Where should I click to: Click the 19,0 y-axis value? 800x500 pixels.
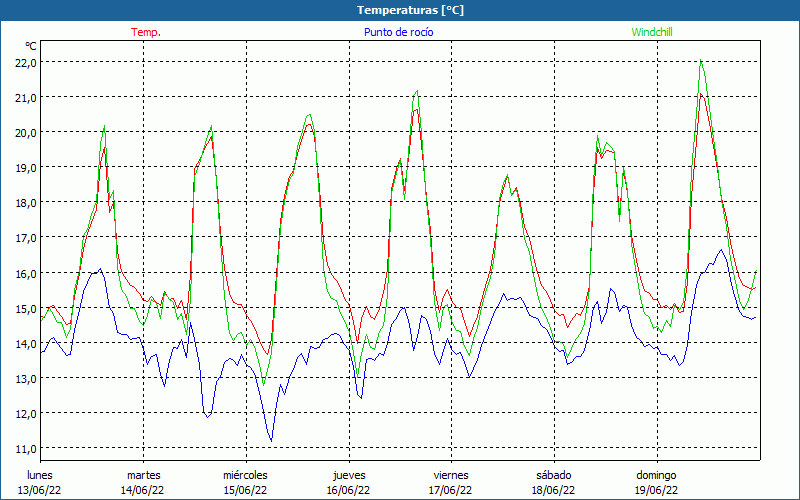[26, 167]
